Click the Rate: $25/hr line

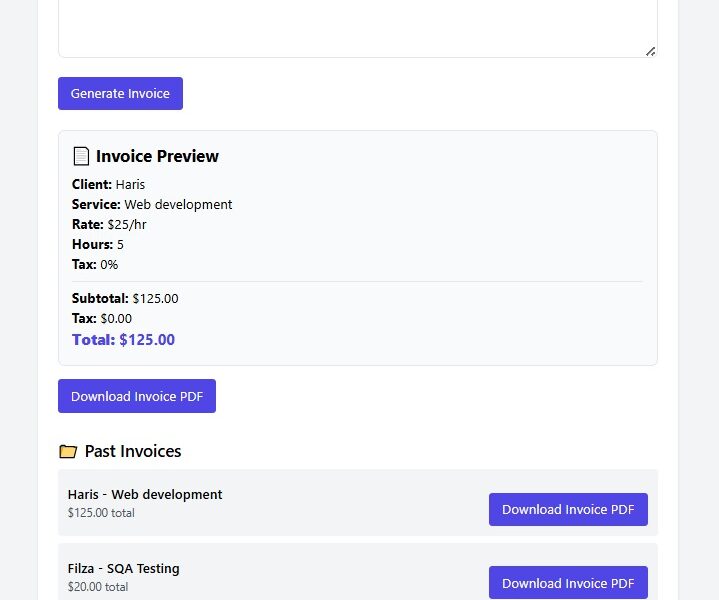click(109, 224)
